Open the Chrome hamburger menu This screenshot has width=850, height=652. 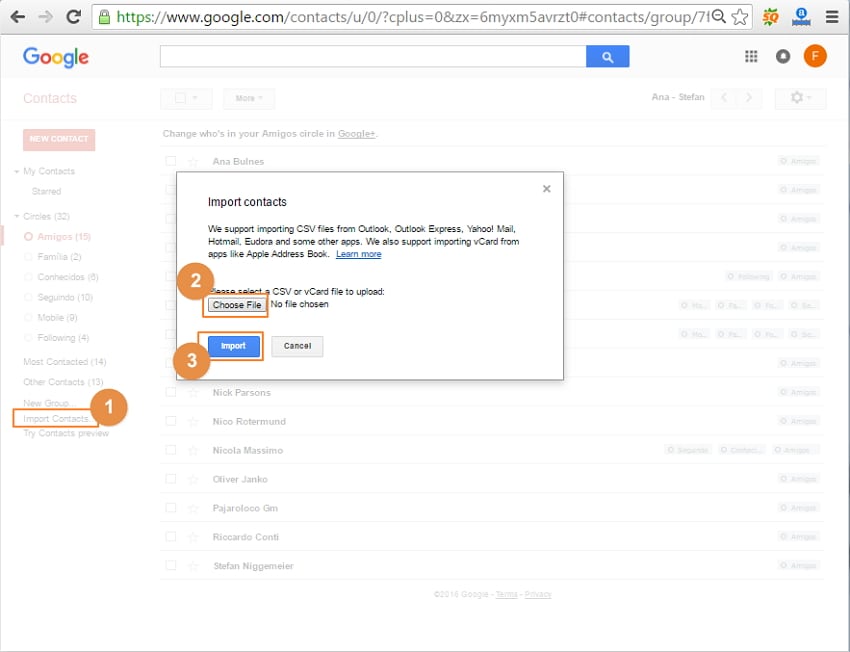[x=832, y=17]
